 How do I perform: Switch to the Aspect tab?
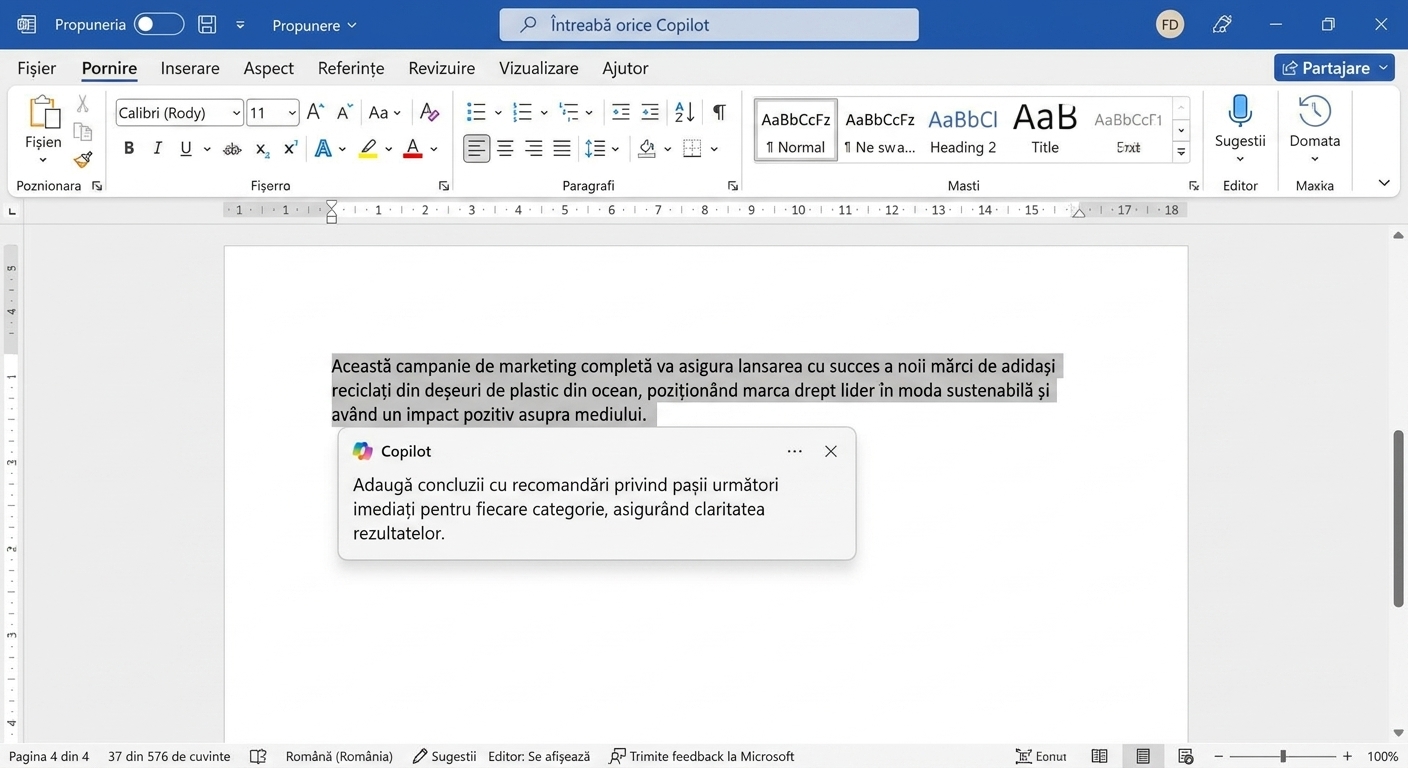(268, 68)
